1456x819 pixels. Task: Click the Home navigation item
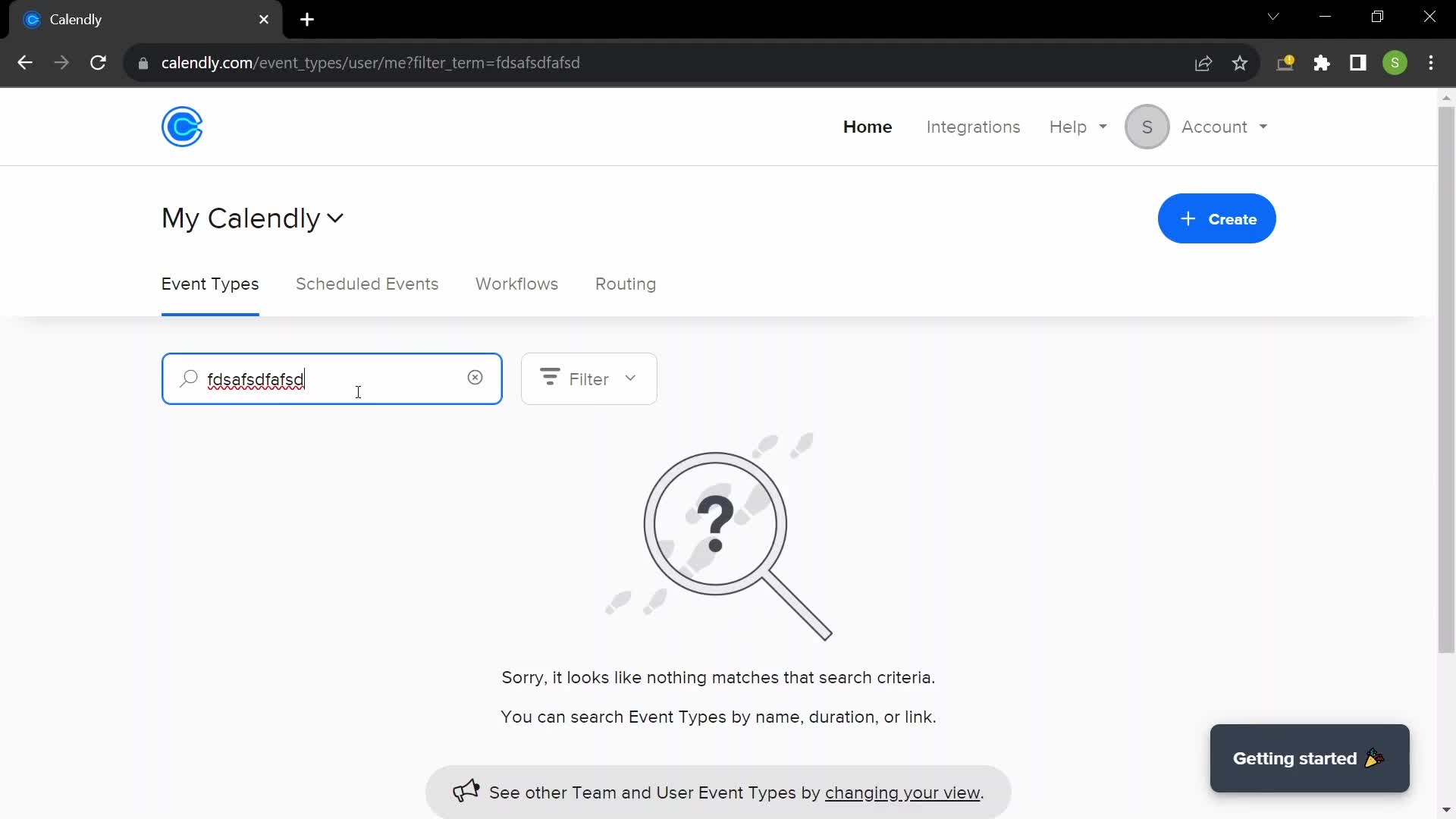click(867, 127)
